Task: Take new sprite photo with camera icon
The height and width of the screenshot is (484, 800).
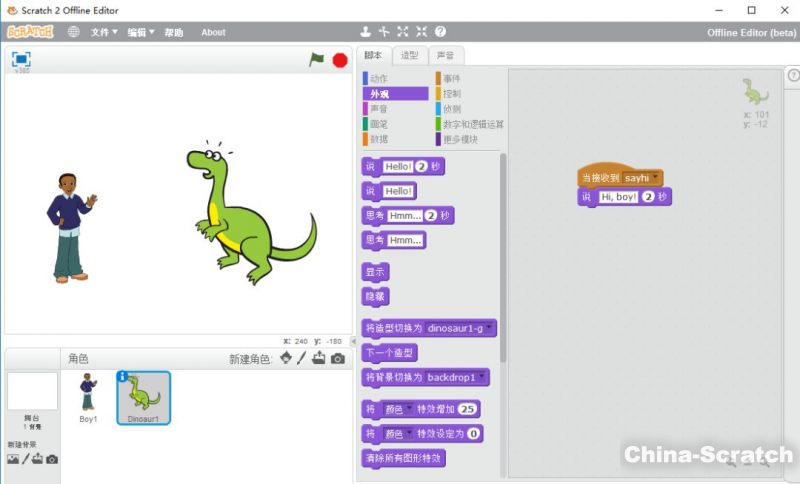Action: 338,358
